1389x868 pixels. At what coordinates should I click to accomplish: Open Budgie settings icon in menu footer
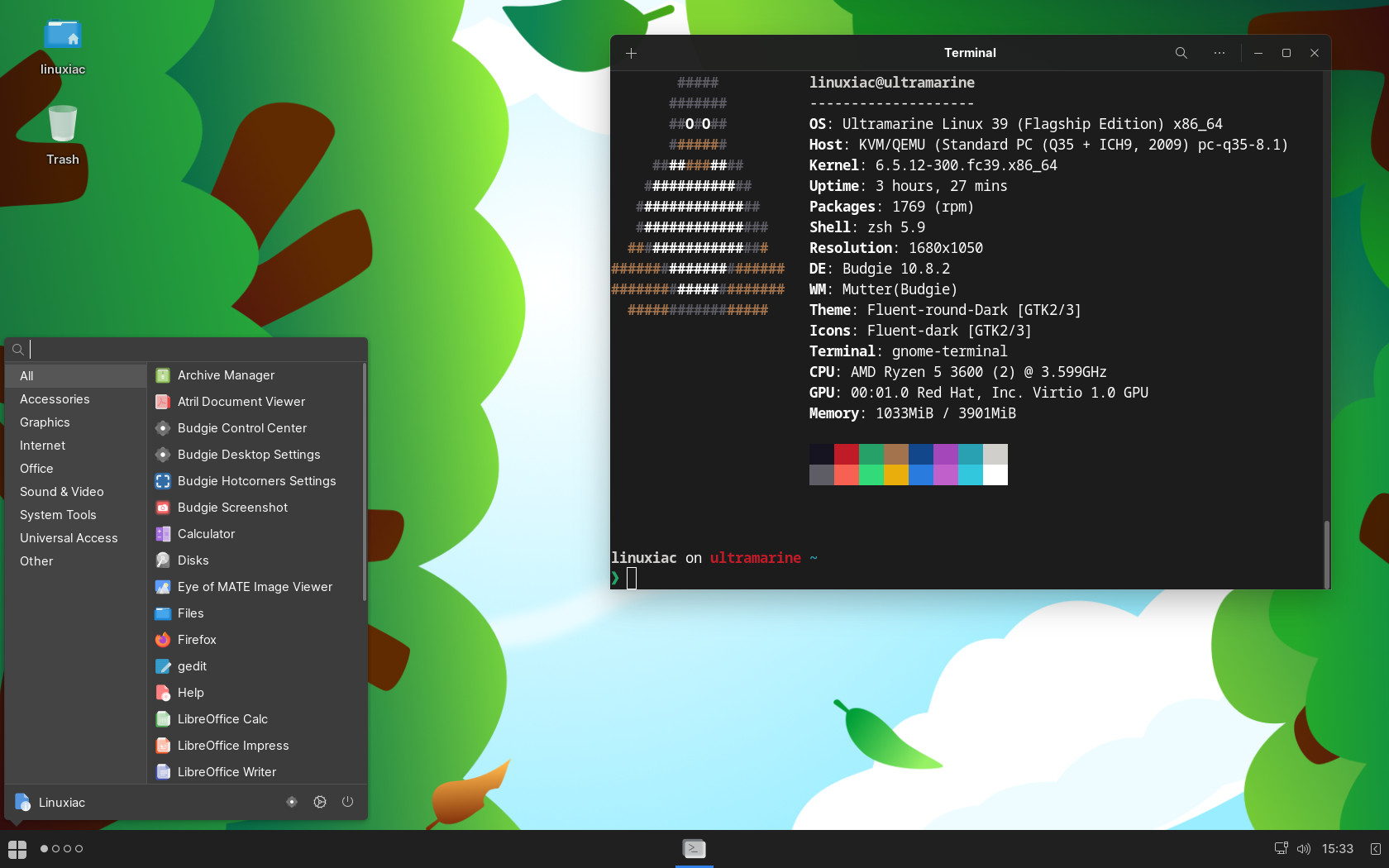pyautogui.click(x=292, y=802)
